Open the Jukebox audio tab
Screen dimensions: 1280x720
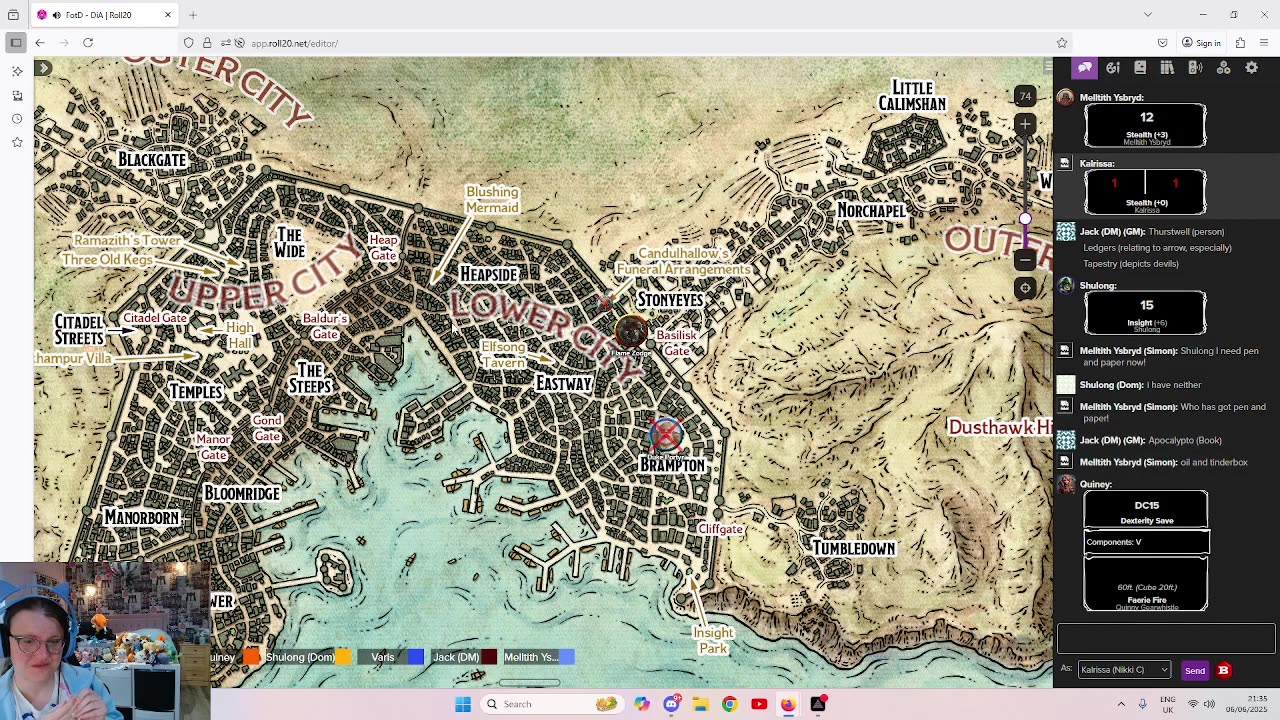[x=1195, y=68]
